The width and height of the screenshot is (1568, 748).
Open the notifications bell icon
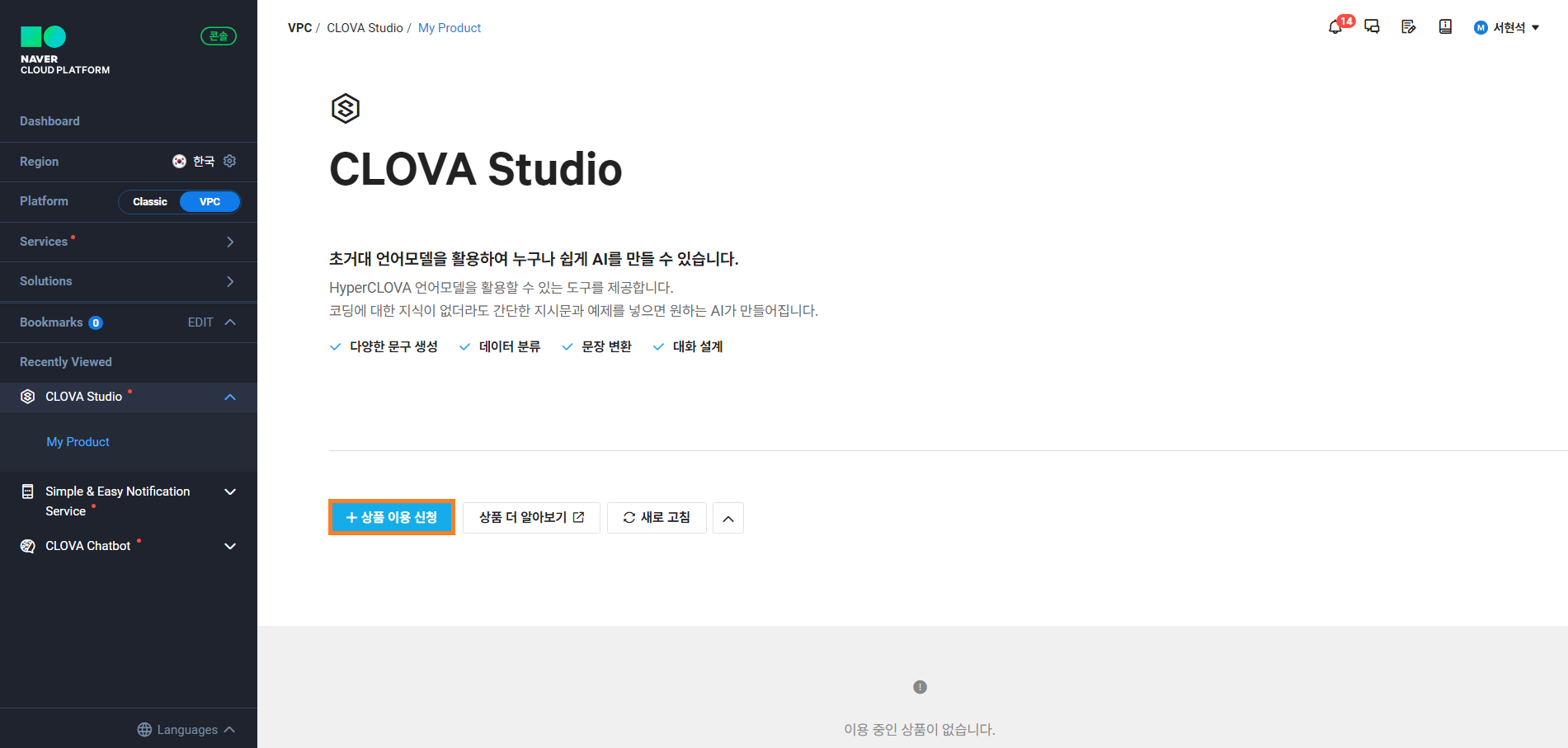coord(1335,27)
